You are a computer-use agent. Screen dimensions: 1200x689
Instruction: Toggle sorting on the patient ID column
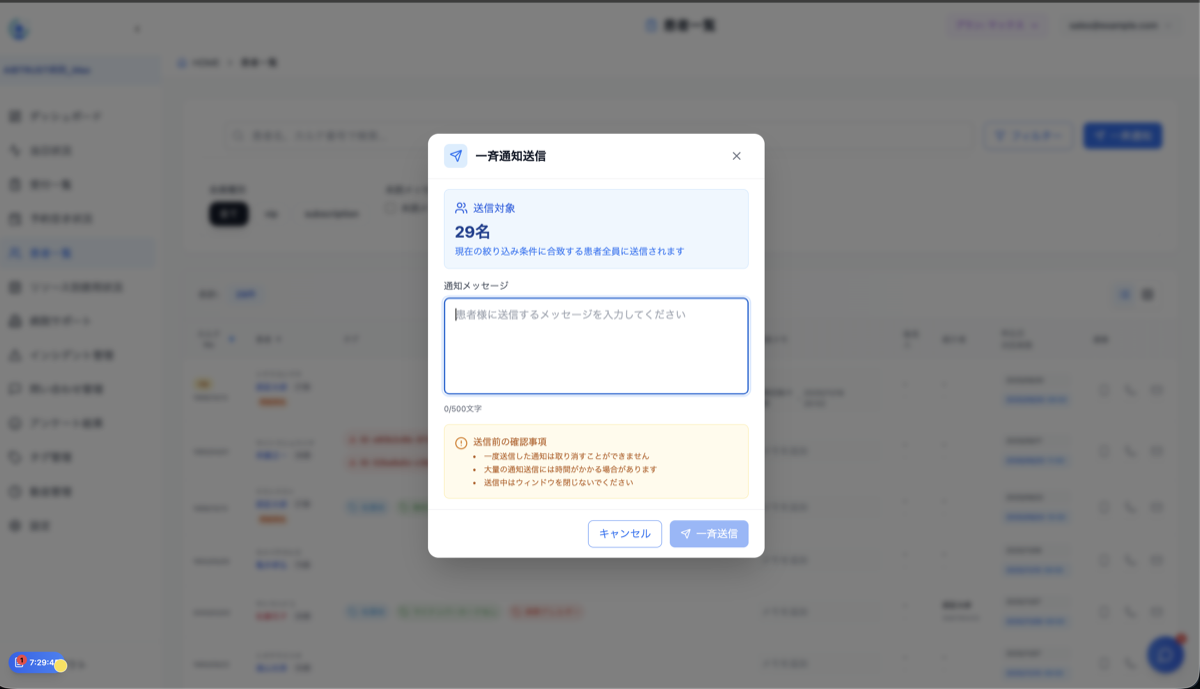[232, 339]
